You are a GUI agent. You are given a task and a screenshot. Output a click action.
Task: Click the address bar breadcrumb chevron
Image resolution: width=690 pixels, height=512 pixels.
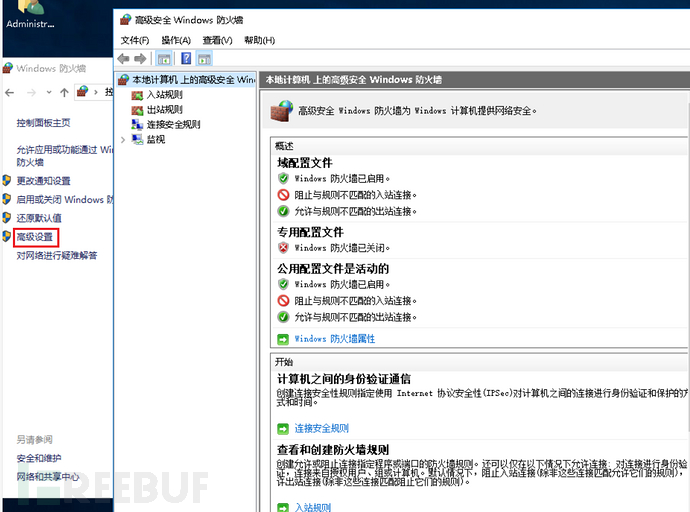95,92
